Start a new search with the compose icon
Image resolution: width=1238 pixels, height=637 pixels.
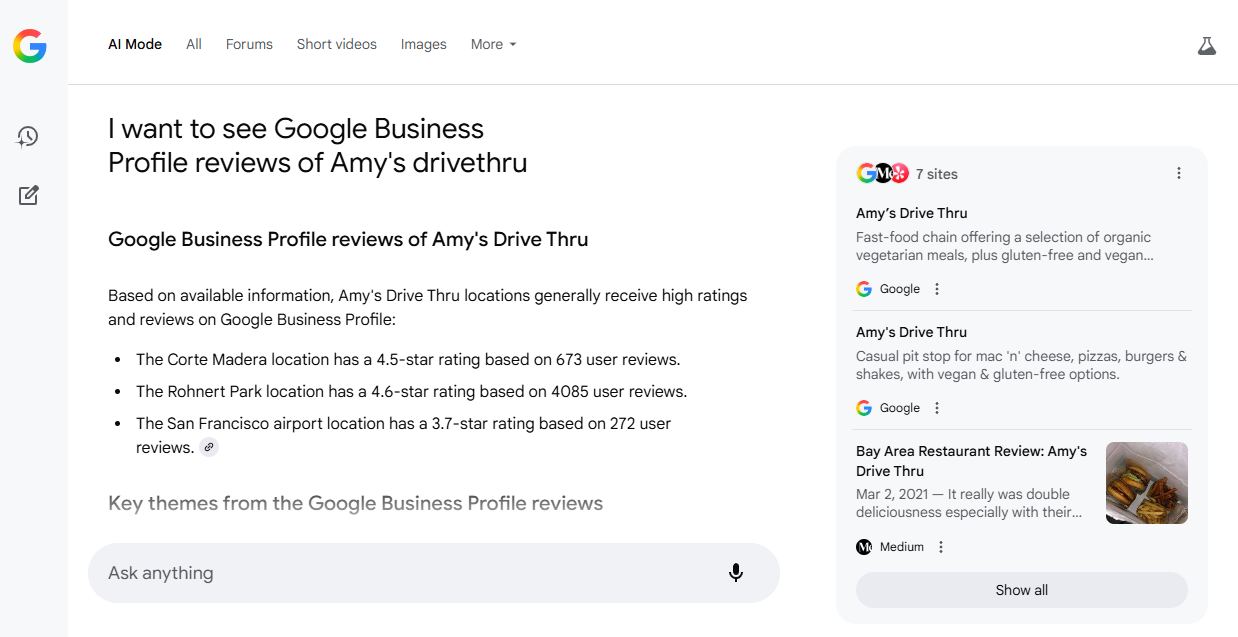29,195
